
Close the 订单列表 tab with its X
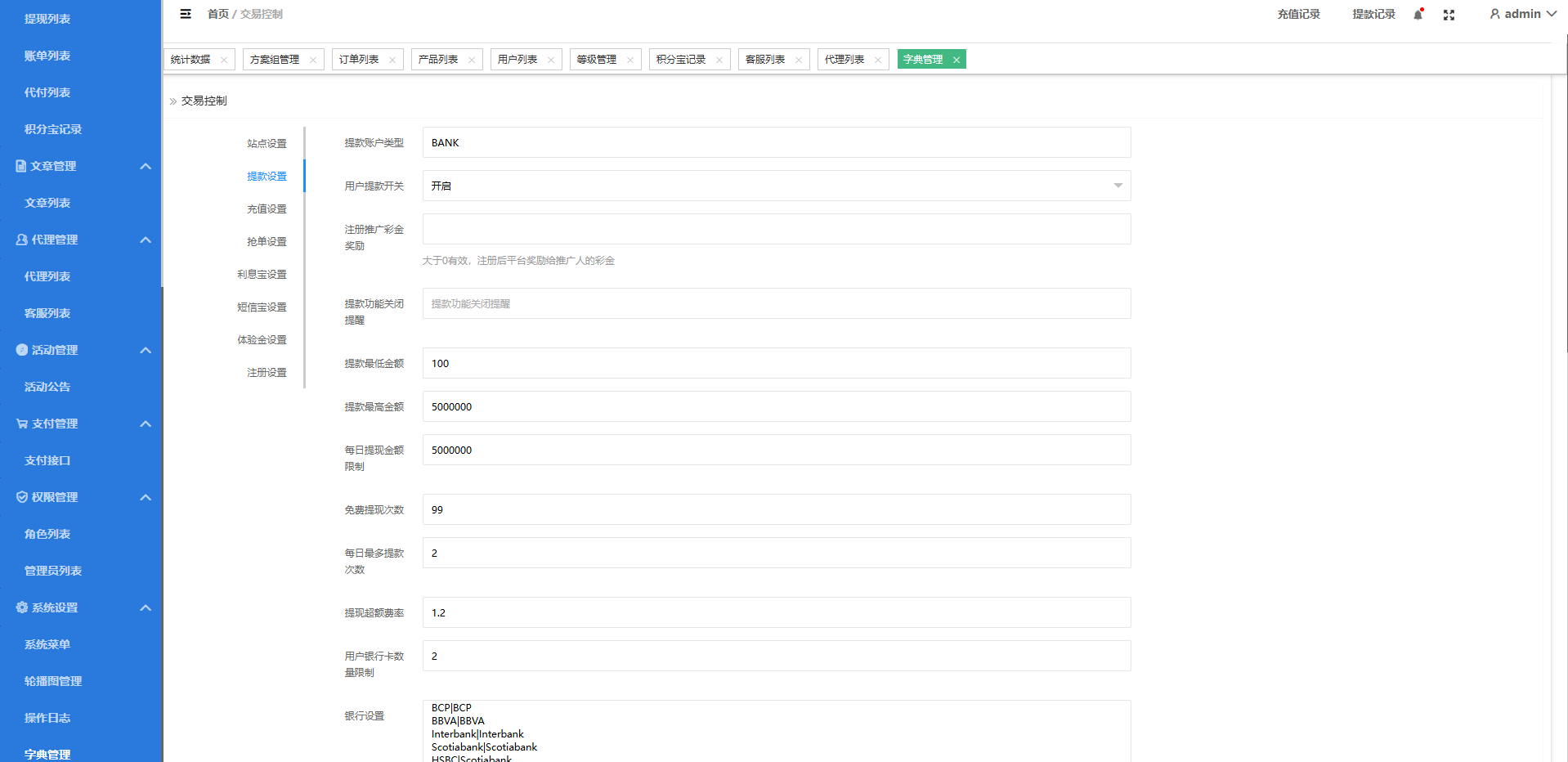pos(392,60)
